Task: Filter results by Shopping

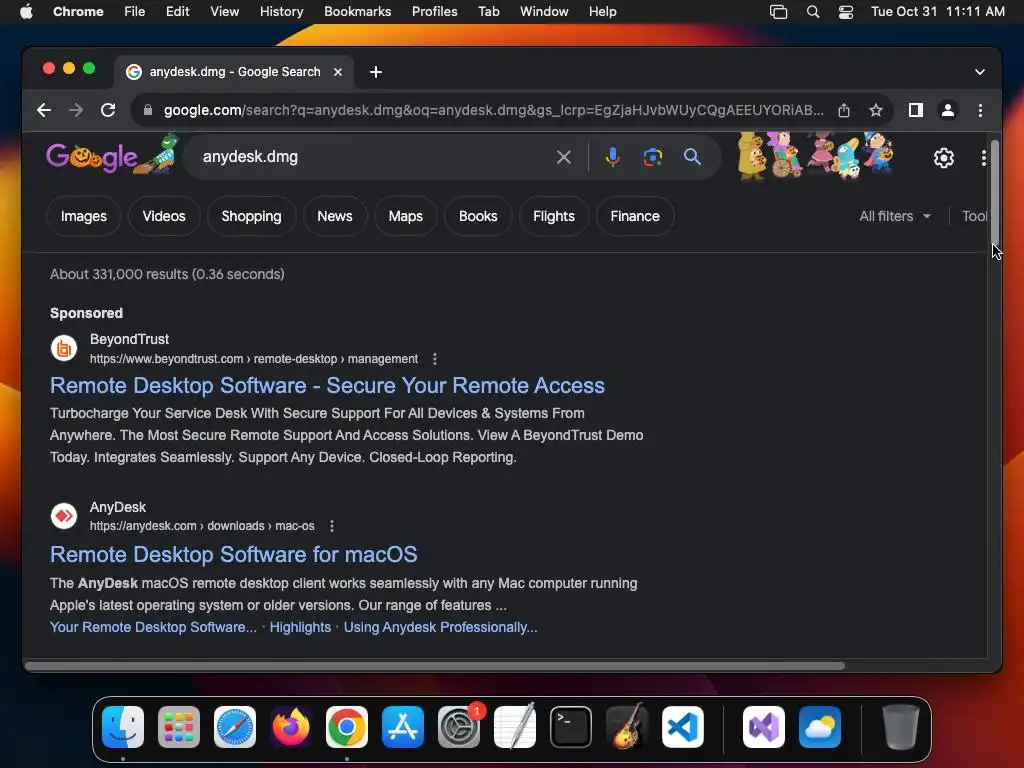Action: pos(251,216)
